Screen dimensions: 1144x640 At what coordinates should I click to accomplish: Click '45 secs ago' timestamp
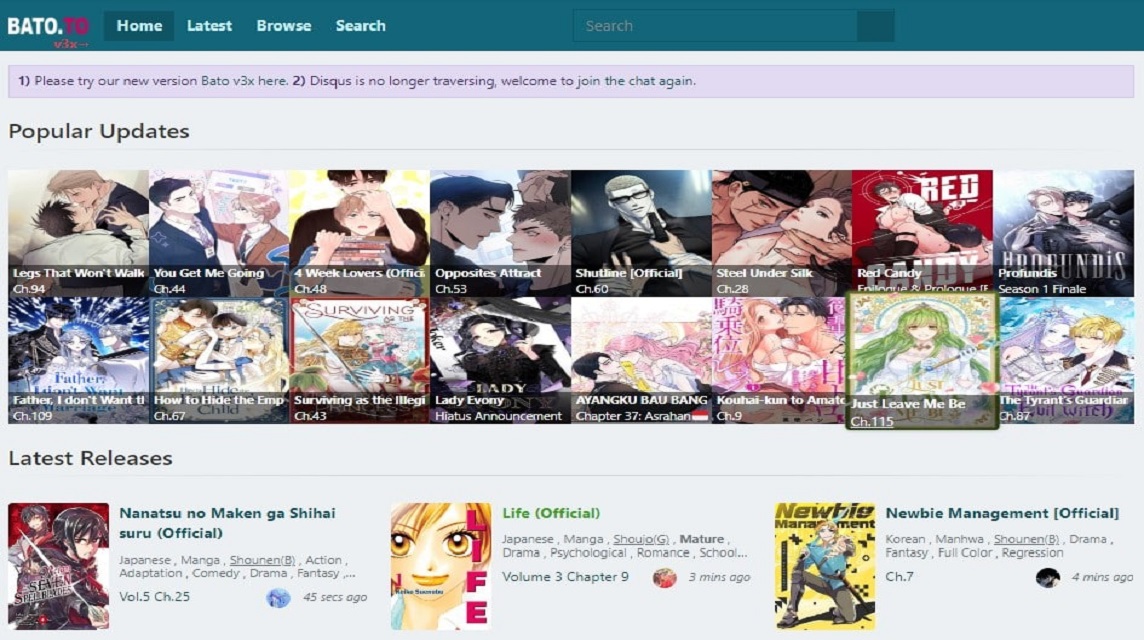pos(335,597)
